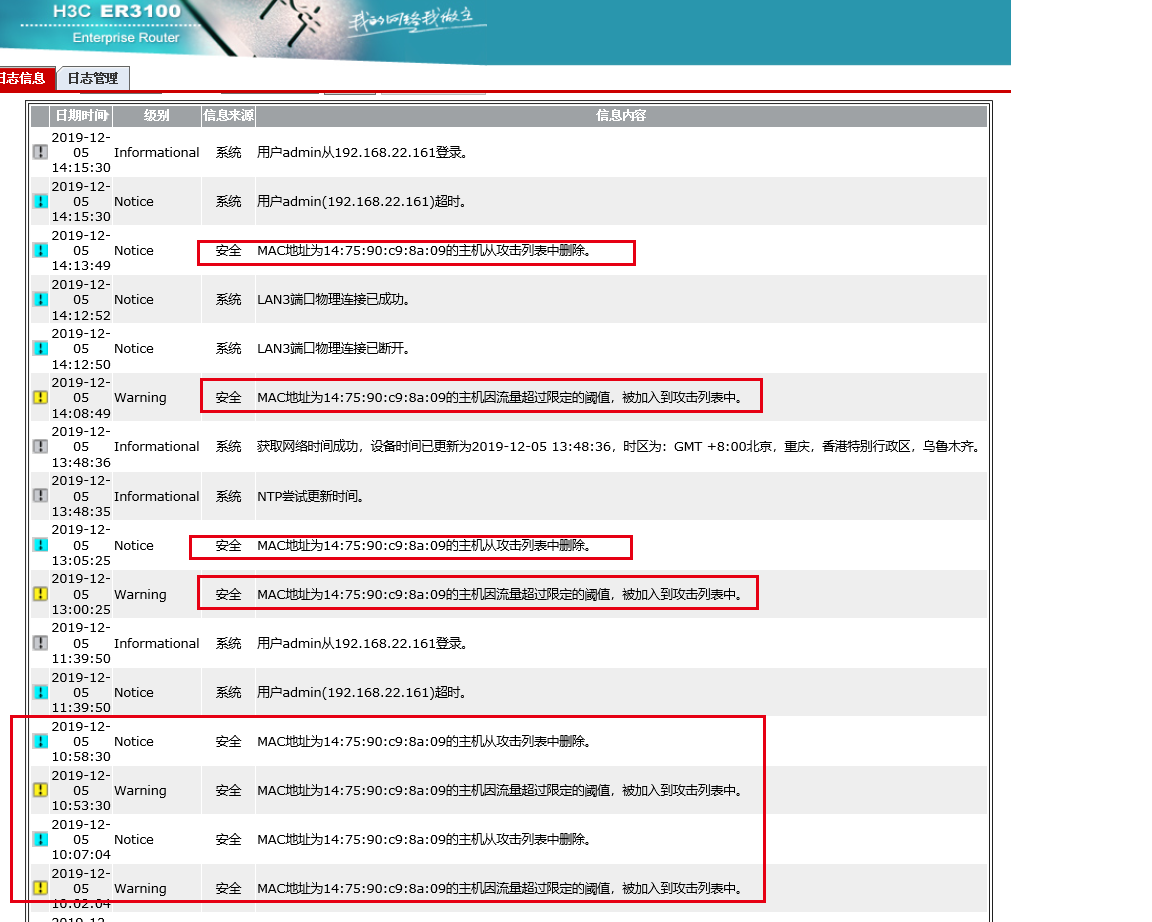The width and height of the screenshot is (1152, 922).
Task: Click the 安全 source cell at 13:00:25
Action: point(228,594)
